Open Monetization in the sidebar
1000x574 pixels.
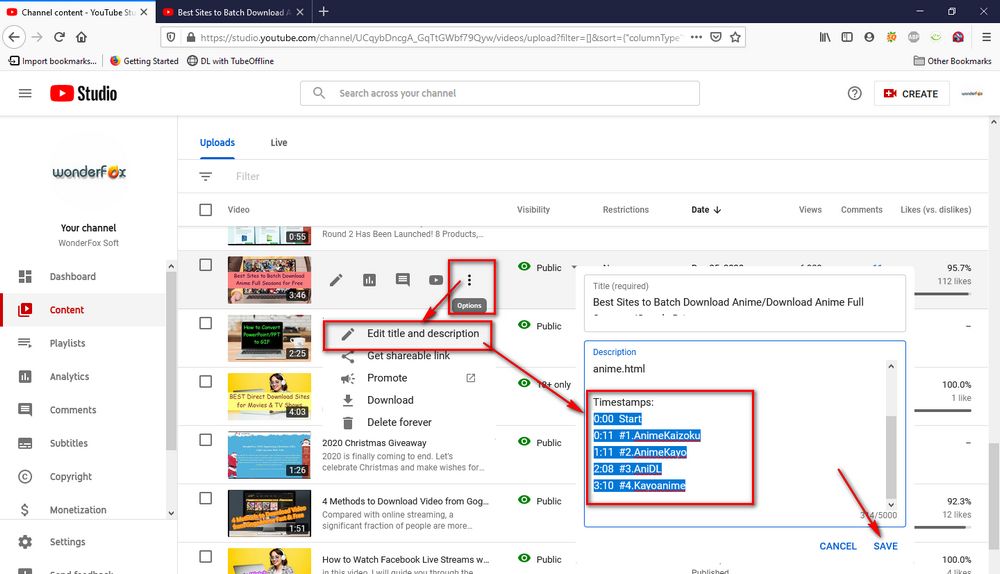click(x=78, y=510)
